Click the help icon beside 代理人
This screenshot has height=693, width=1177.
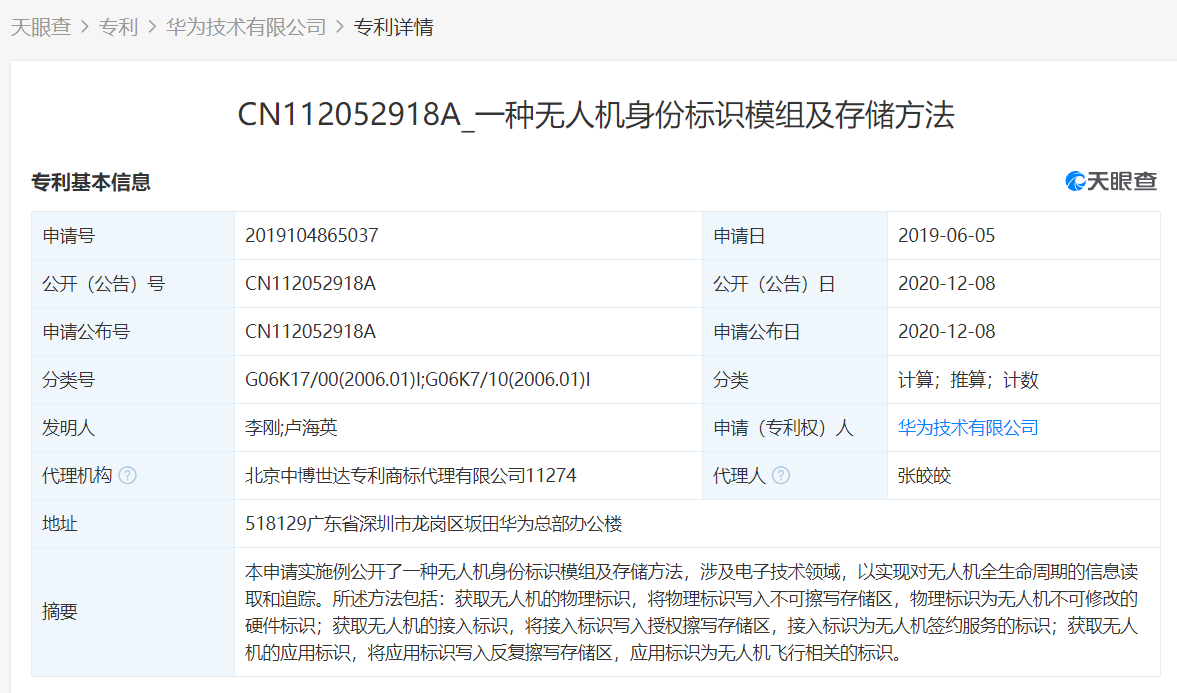(781, 476)
